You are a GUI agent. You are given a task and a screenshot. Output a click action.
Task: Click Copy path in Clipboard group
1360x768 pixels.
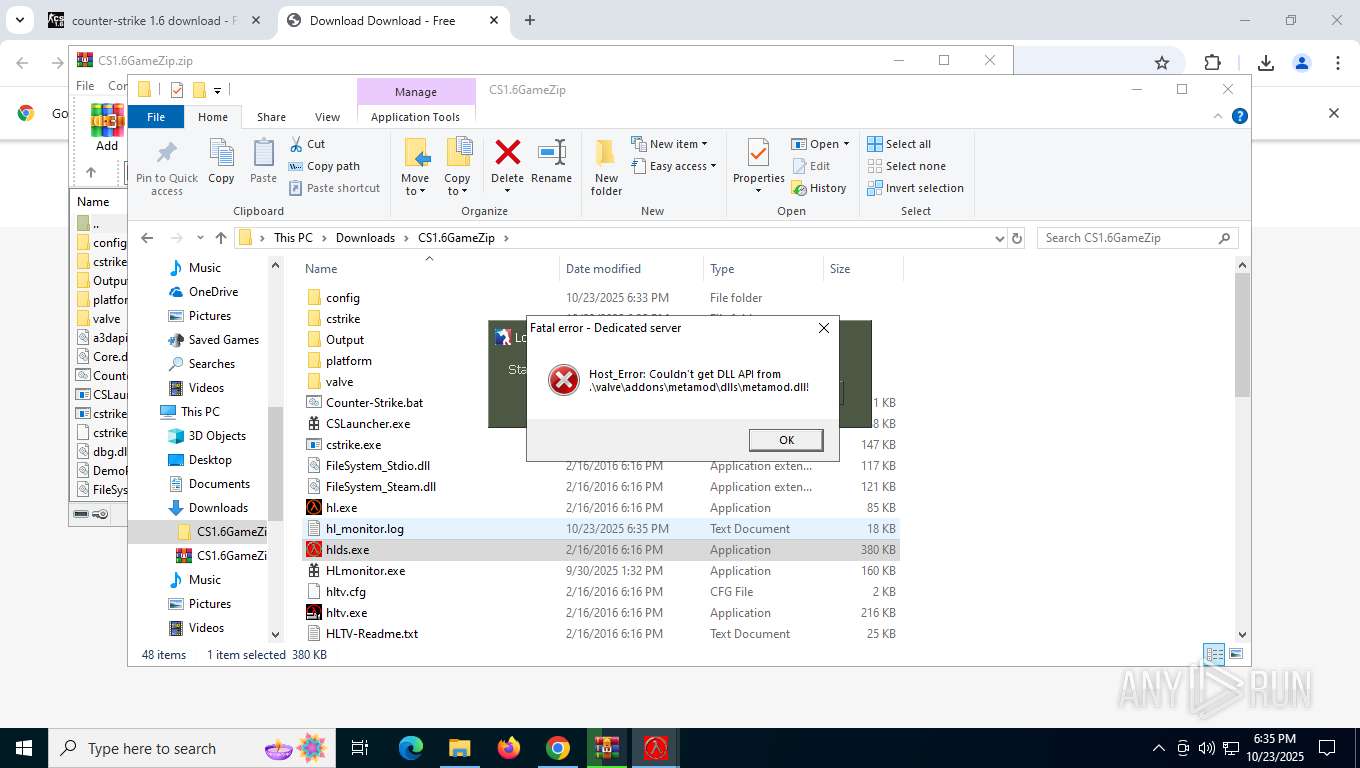324,166
